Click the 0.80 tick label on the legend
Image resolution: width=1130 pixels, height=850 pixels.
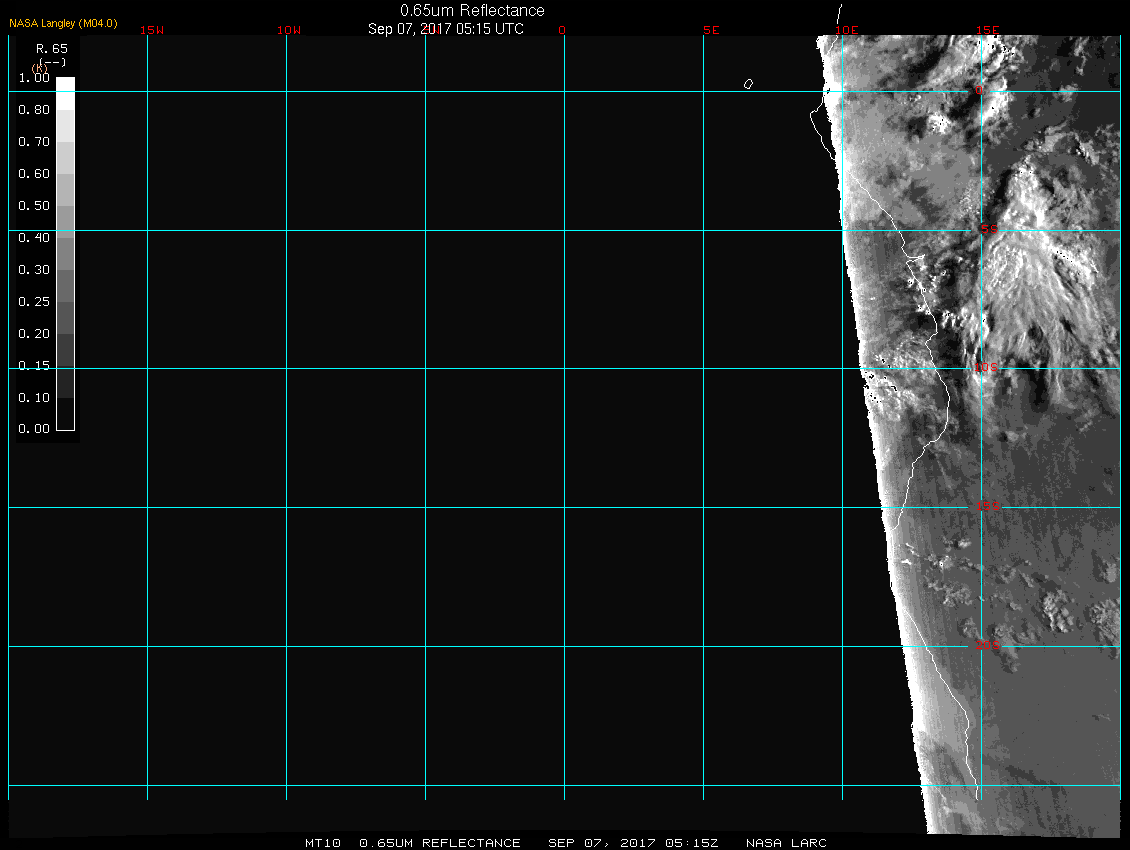[x=34, y=110]
